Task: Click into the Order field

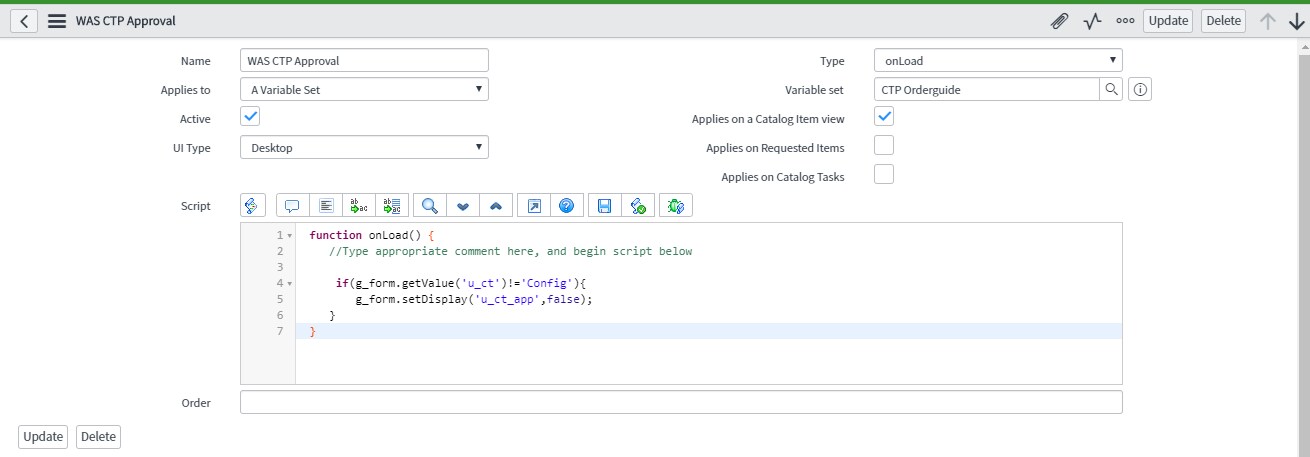Action: coord(681,402)
